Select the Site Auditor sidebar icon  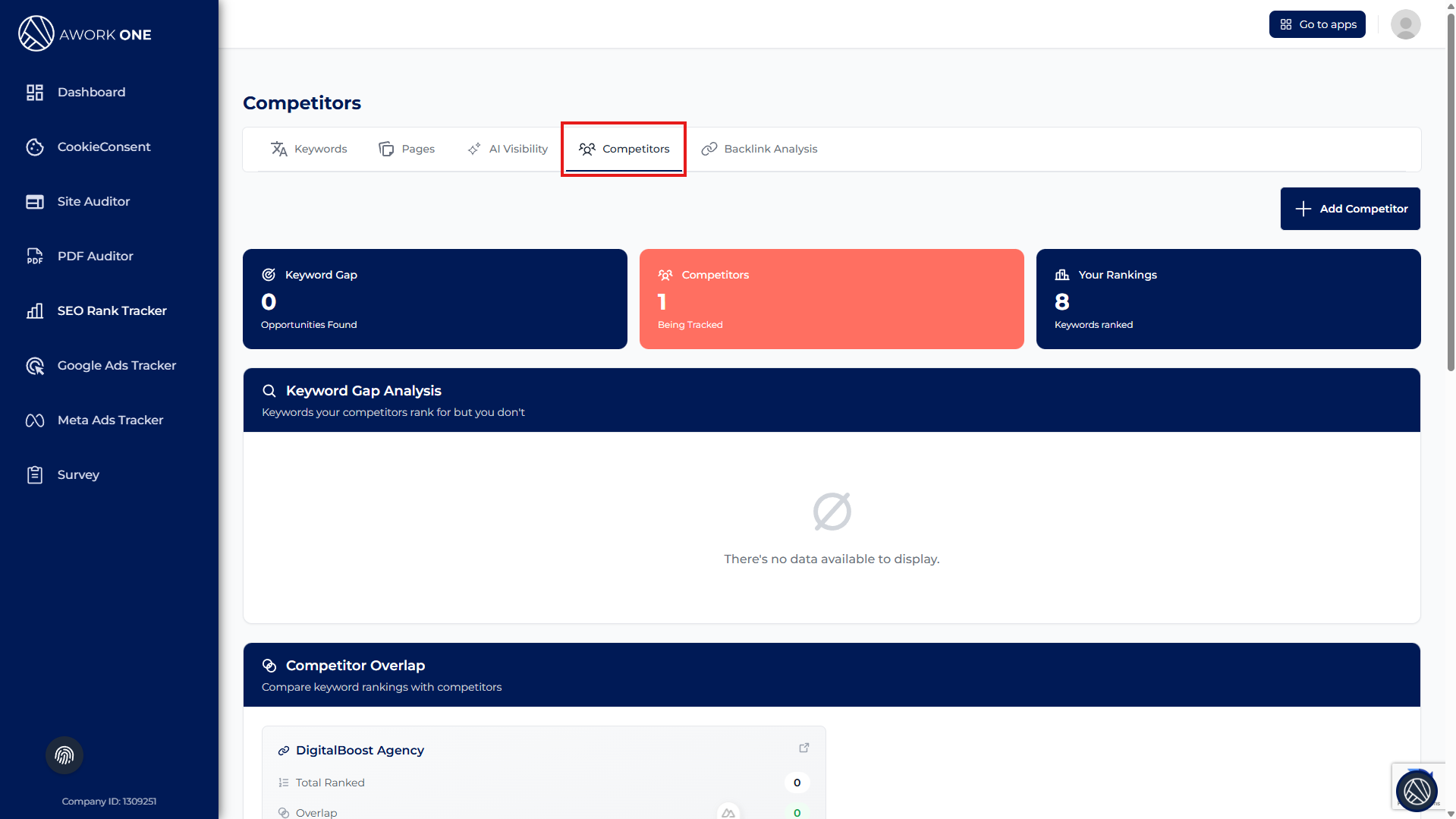coord(35,201)
